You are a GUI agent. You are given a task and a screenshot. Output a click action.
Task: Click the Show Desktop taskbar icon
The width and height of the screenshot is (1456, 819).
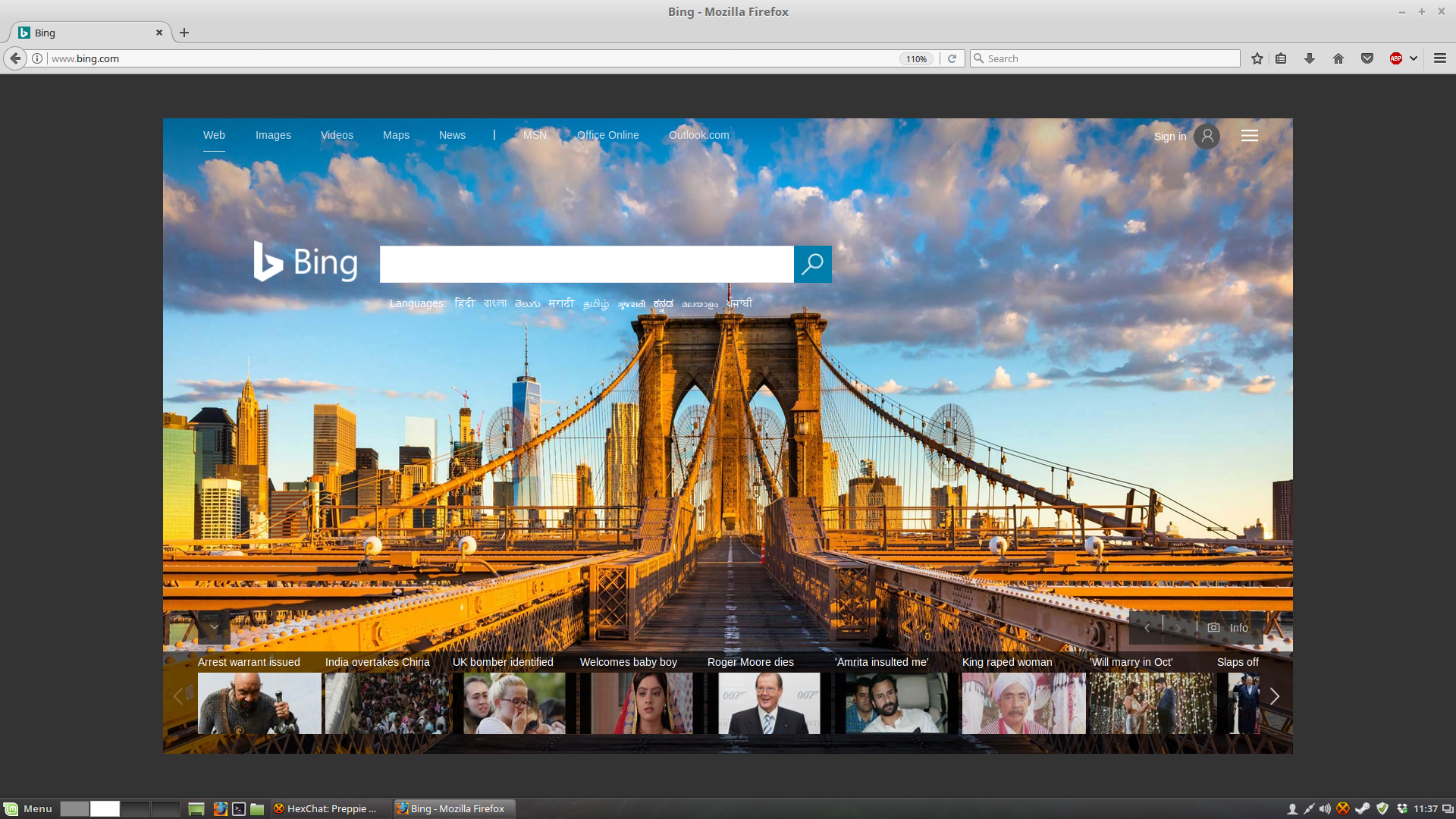coord(196,809)
